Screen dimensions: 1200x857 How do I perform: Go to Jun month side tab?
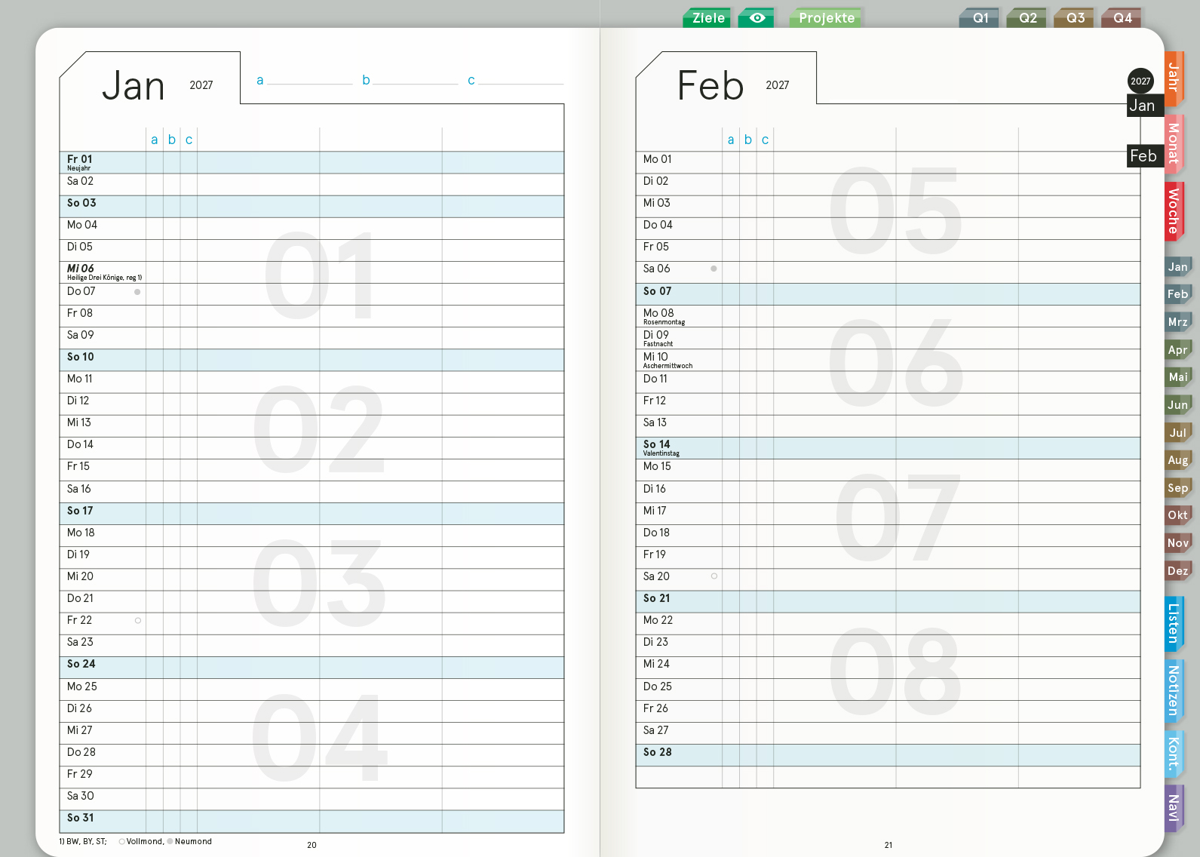click(1178, 405)
